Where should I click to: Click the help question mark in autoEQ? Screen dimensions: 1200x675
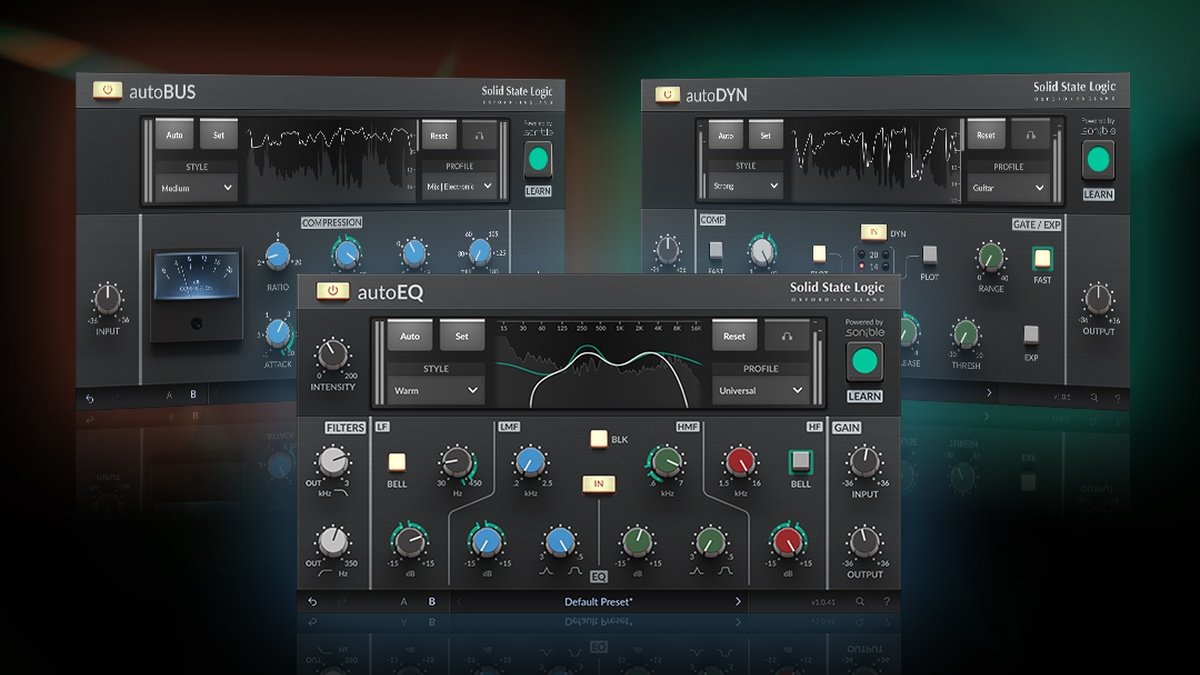click(x=886, y=602)
